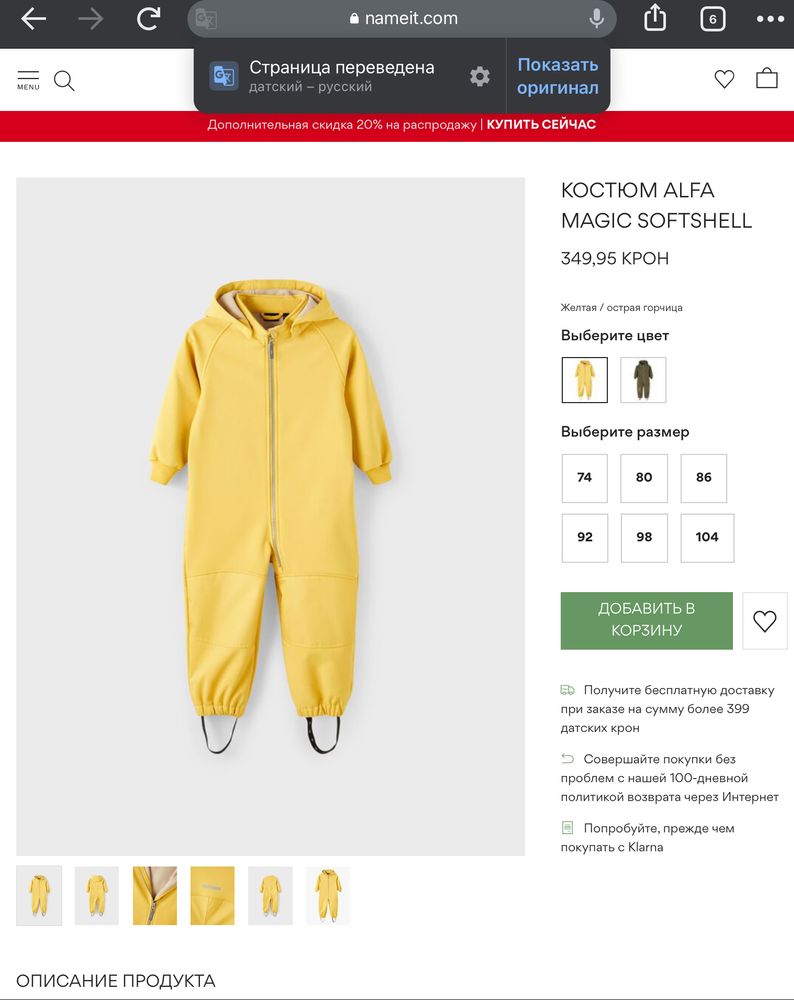Image resolution: width=794 pixels, height=1000 pixels.
Task: Open the hamburger MENU icon
Action: click(x=28, y=80)
